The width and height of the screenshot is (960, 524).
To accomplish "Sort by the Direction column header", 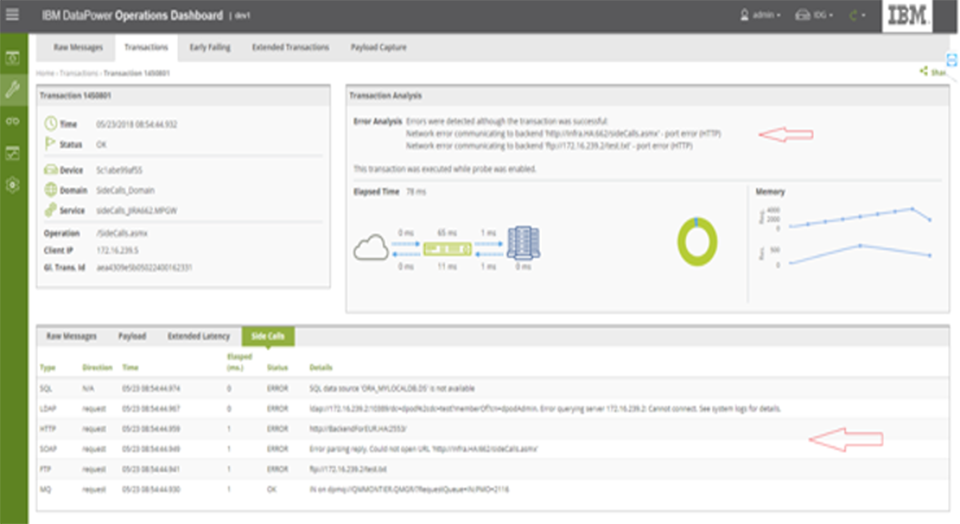I will point(97,367).
